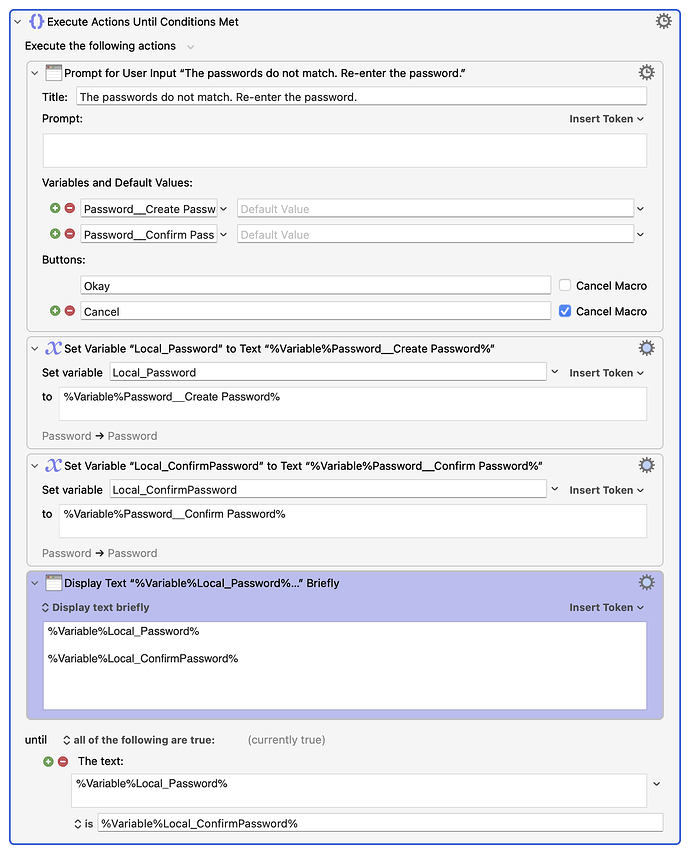
Task: Collapse the Display Text Briefly action
Action: [x=35, y=583]
